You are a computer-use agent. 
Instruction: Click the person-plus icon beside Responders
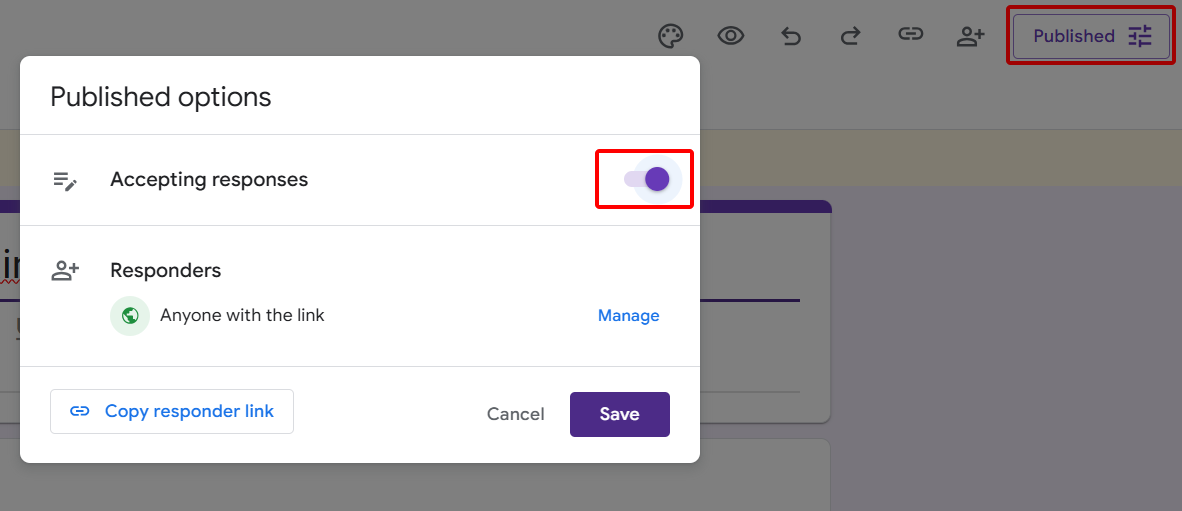coord(66,271)
